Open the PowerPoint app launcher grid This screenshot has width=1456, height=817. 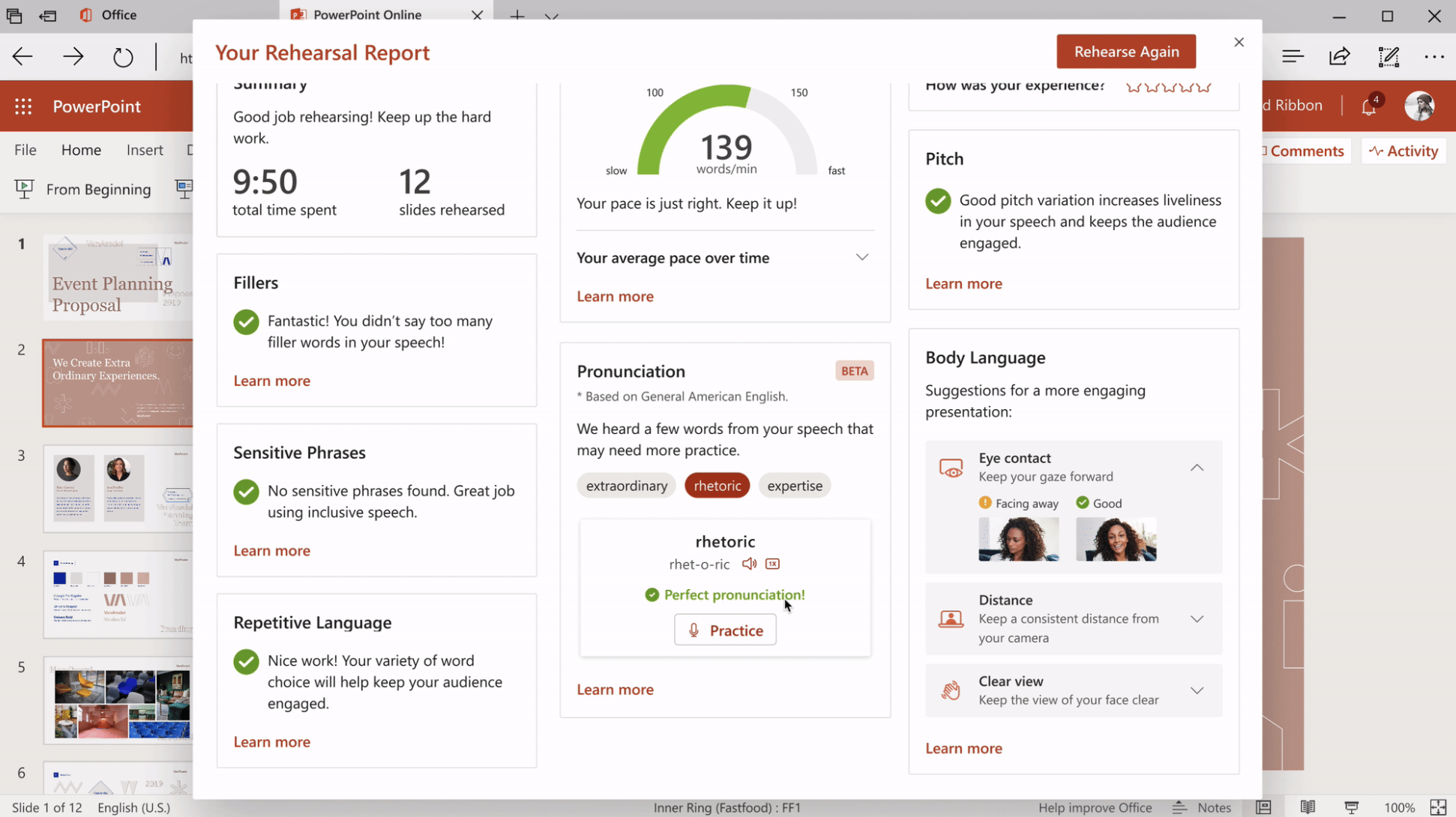tap(23, 106)
